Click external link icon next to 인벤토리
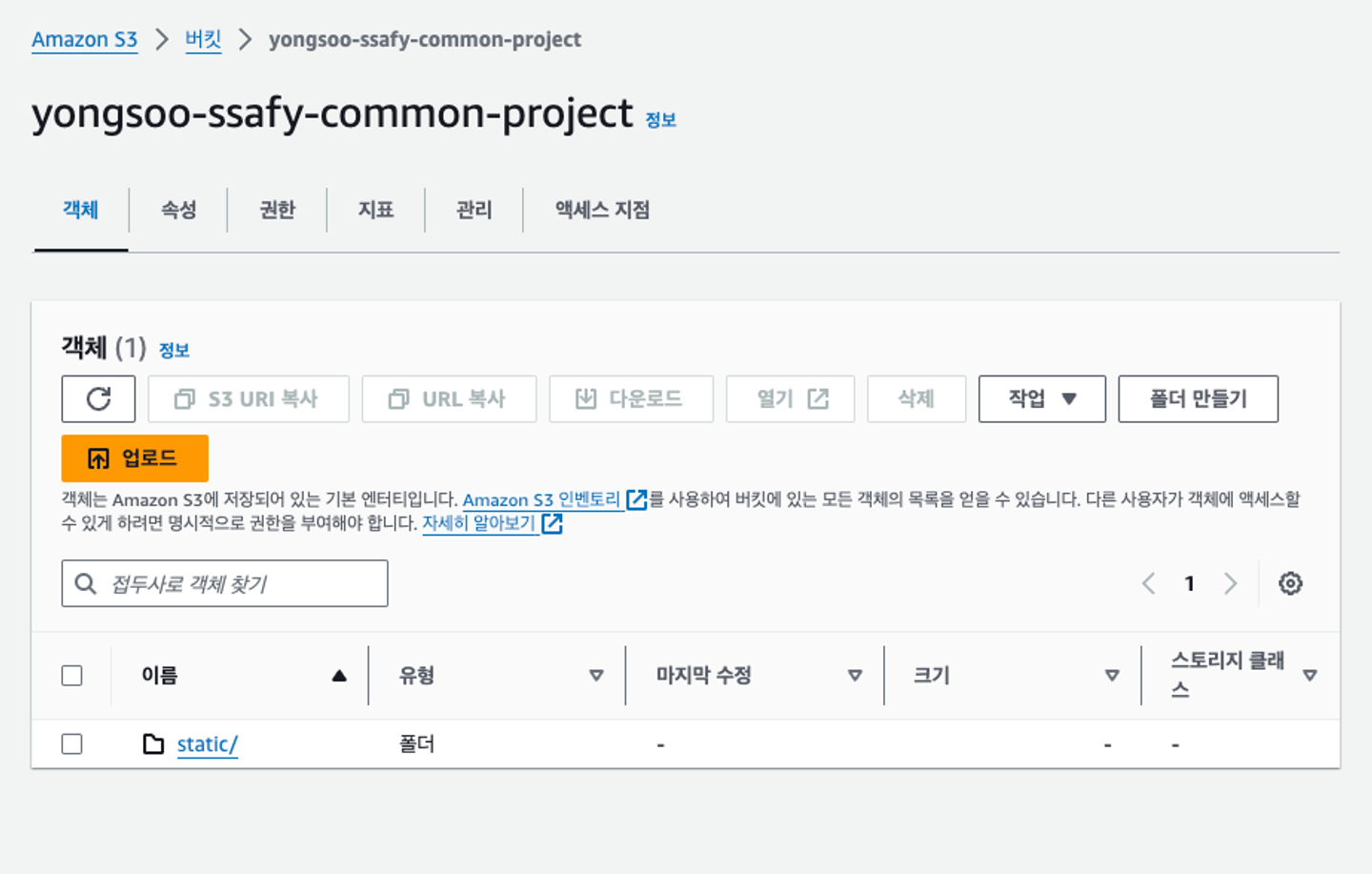 click(x=636, y=499)
